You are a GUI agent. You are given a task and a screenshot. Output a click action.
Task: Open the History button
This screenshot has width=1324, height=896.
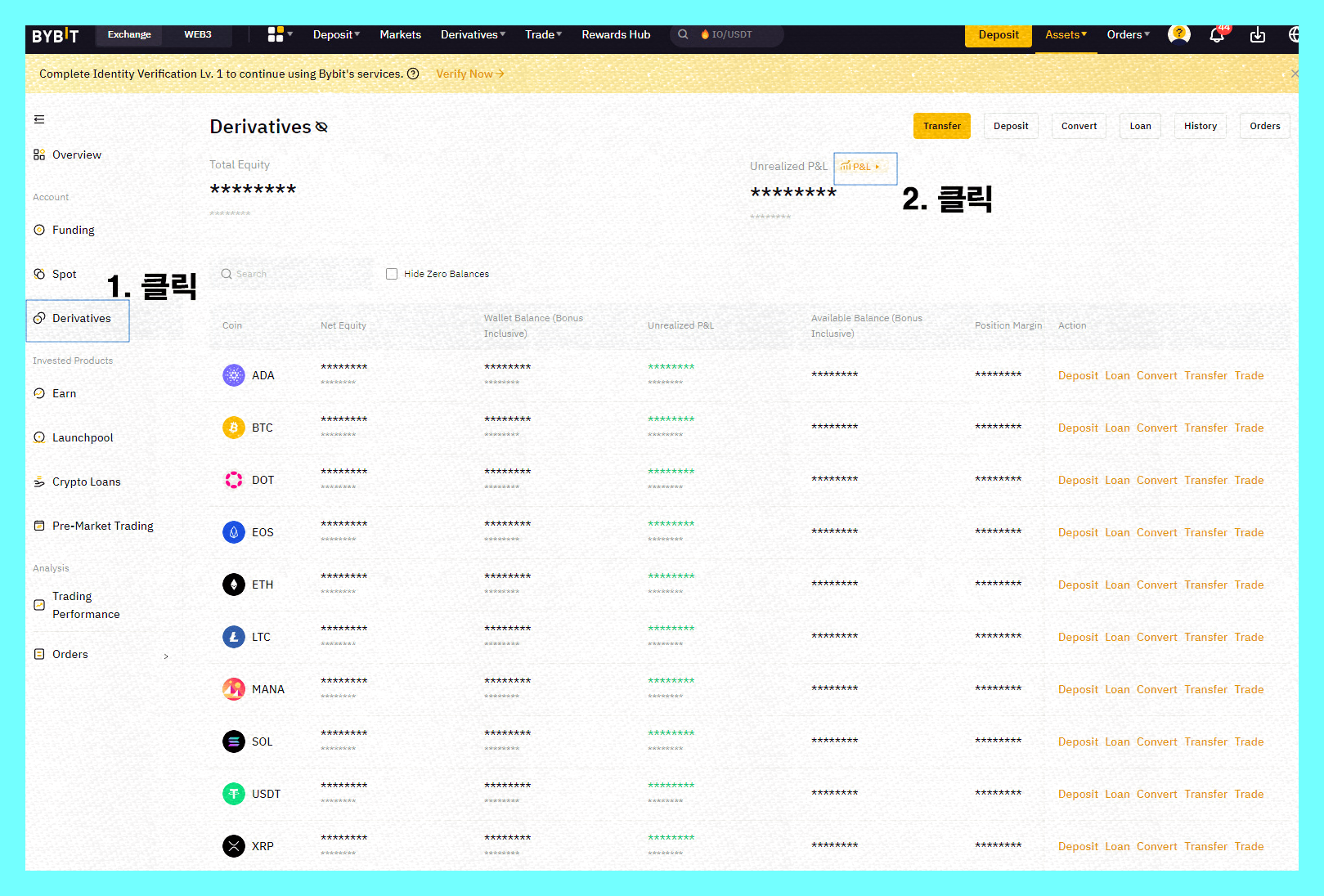[1201, 126]
